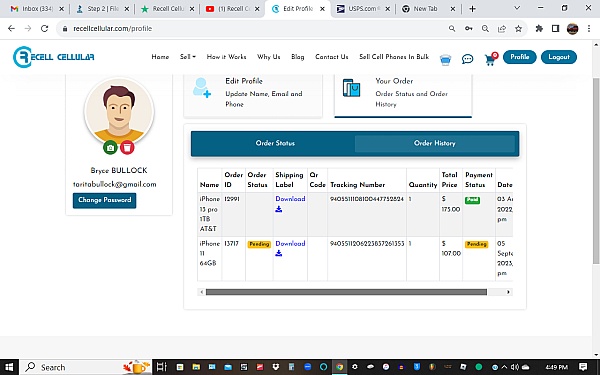
Task: Open the share page icon in address bar
Action: pyautogui.click(x=502, y=29)
